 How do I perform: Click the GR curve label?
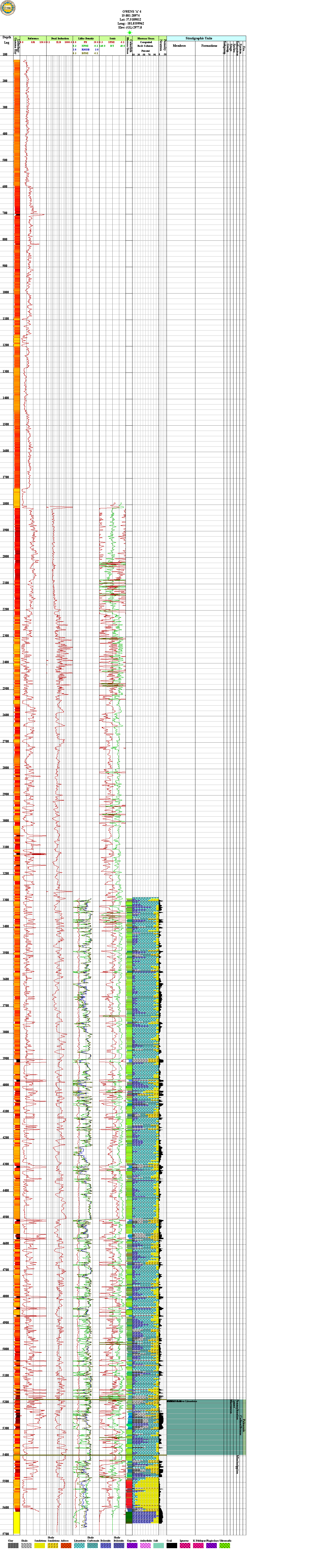33,42
